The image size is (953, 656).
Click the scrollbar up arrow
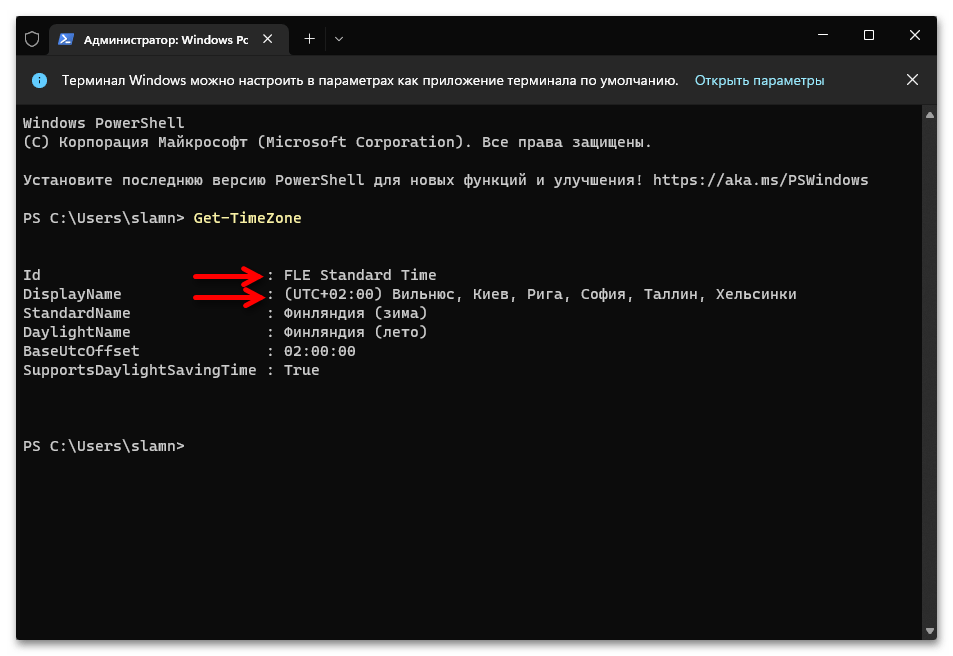pos(930,115)
